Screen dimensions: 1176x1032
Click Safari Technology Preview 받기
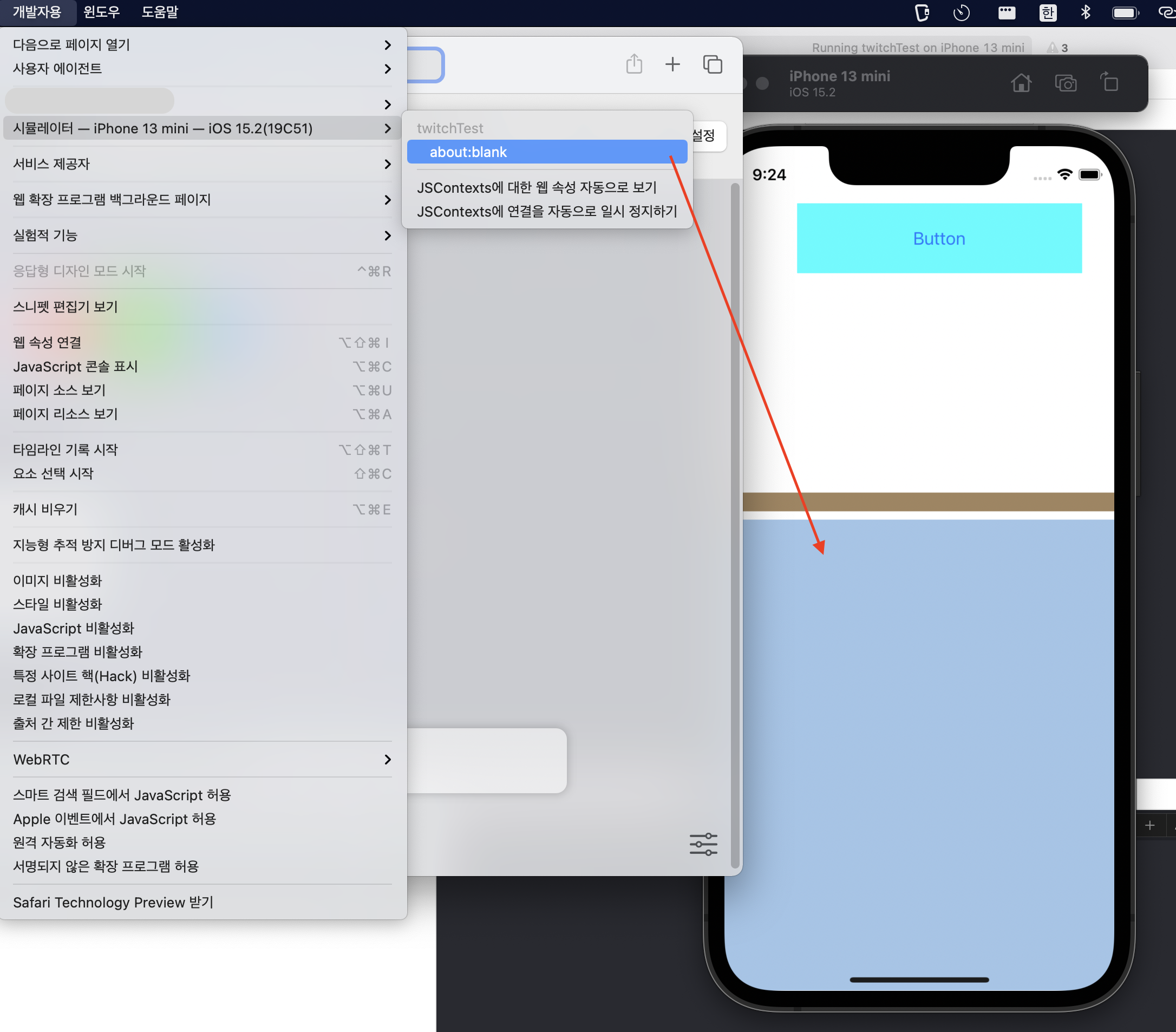[113, 902]
